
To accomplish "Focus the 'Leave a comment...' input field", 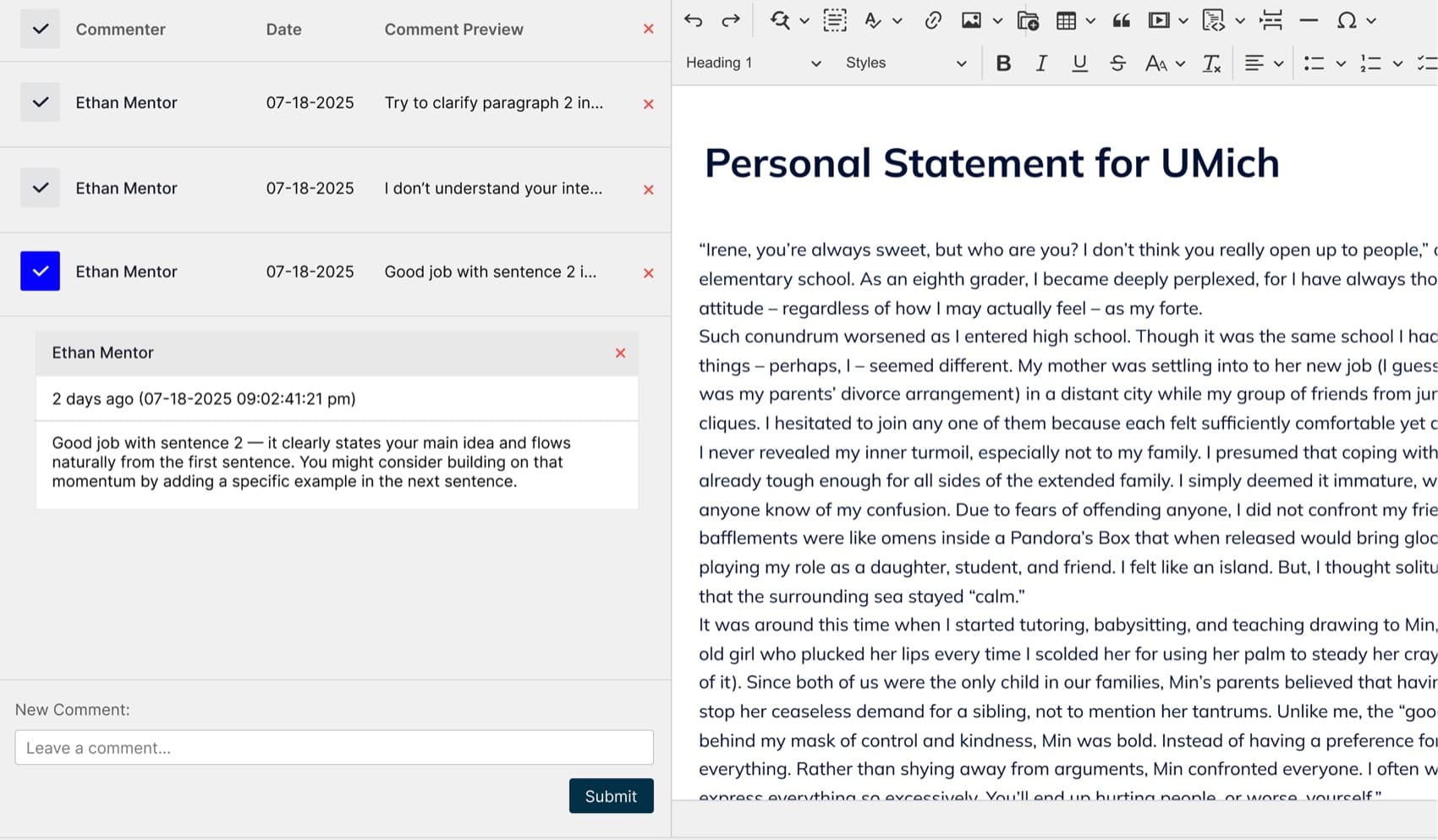I will pos(334,748).
